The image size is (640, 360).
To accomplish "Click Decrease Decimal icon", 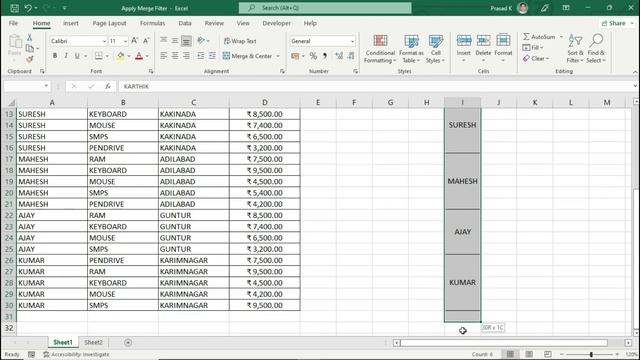I will click(x=351, y=56).
